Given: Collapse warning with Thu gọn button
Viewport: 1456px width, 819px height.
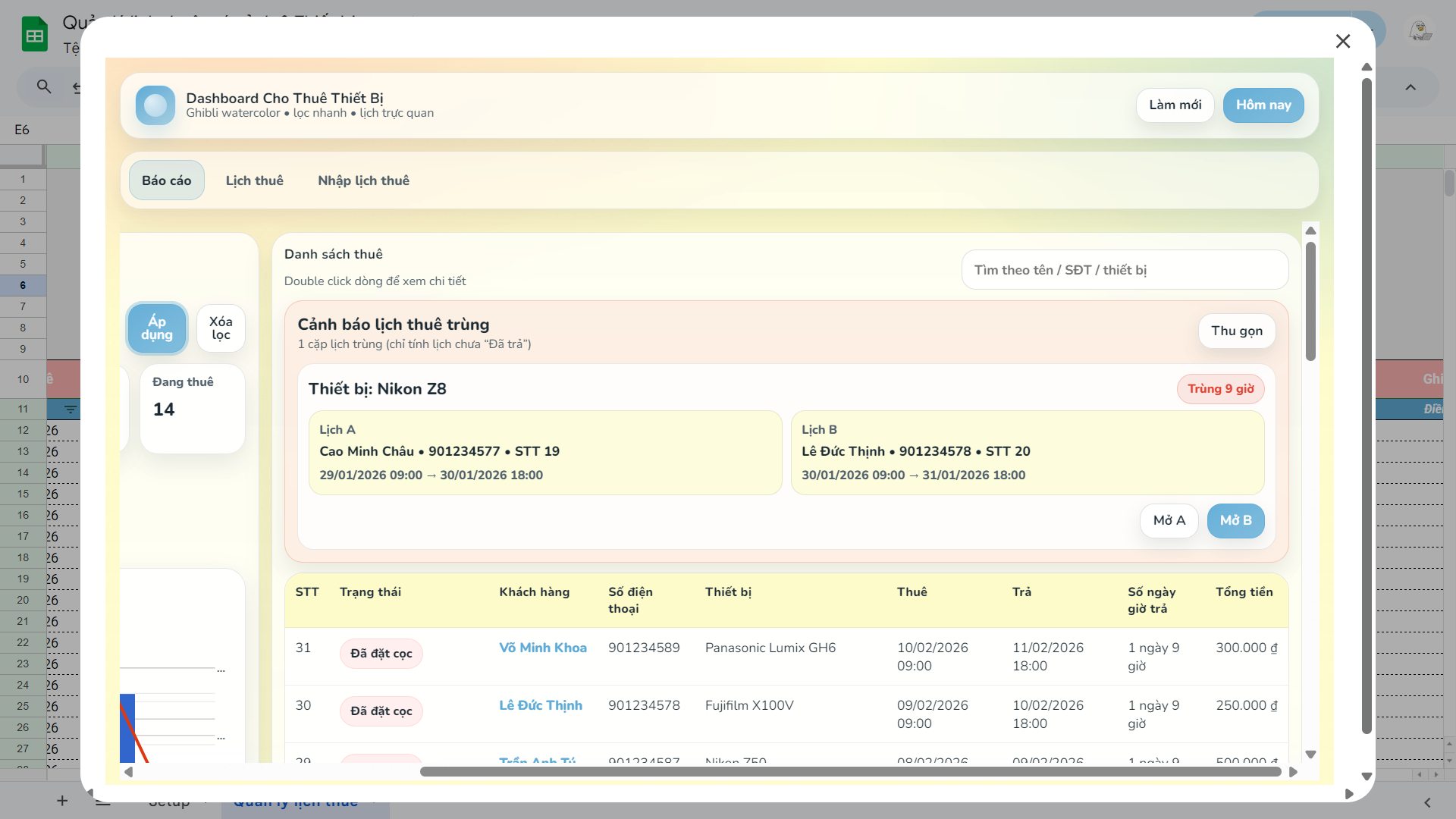Looking at the screenshot, I should (1236, 331).
